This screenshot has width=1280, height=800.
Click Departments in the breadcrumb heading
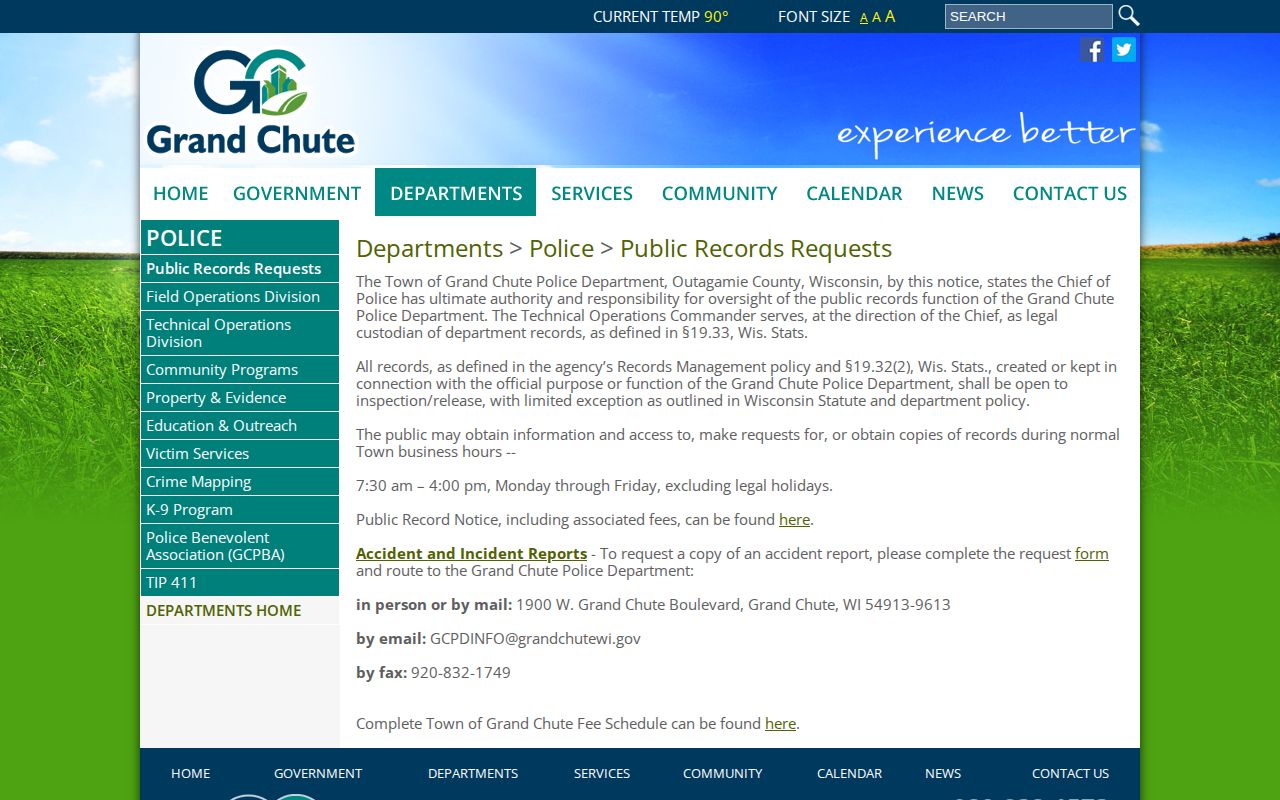[x=429, y=248]
